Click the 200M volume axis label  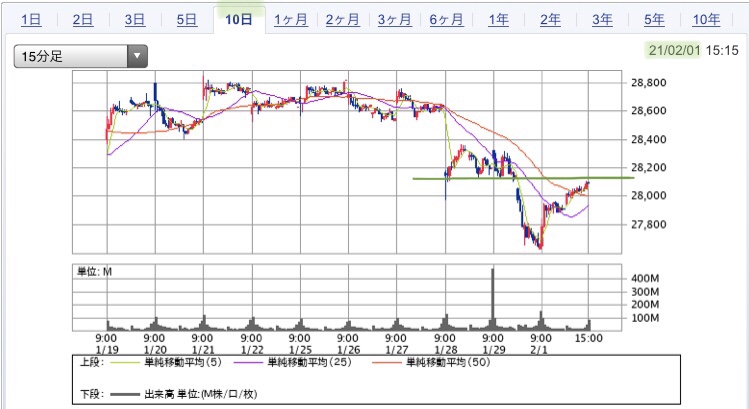coord(645,304)
